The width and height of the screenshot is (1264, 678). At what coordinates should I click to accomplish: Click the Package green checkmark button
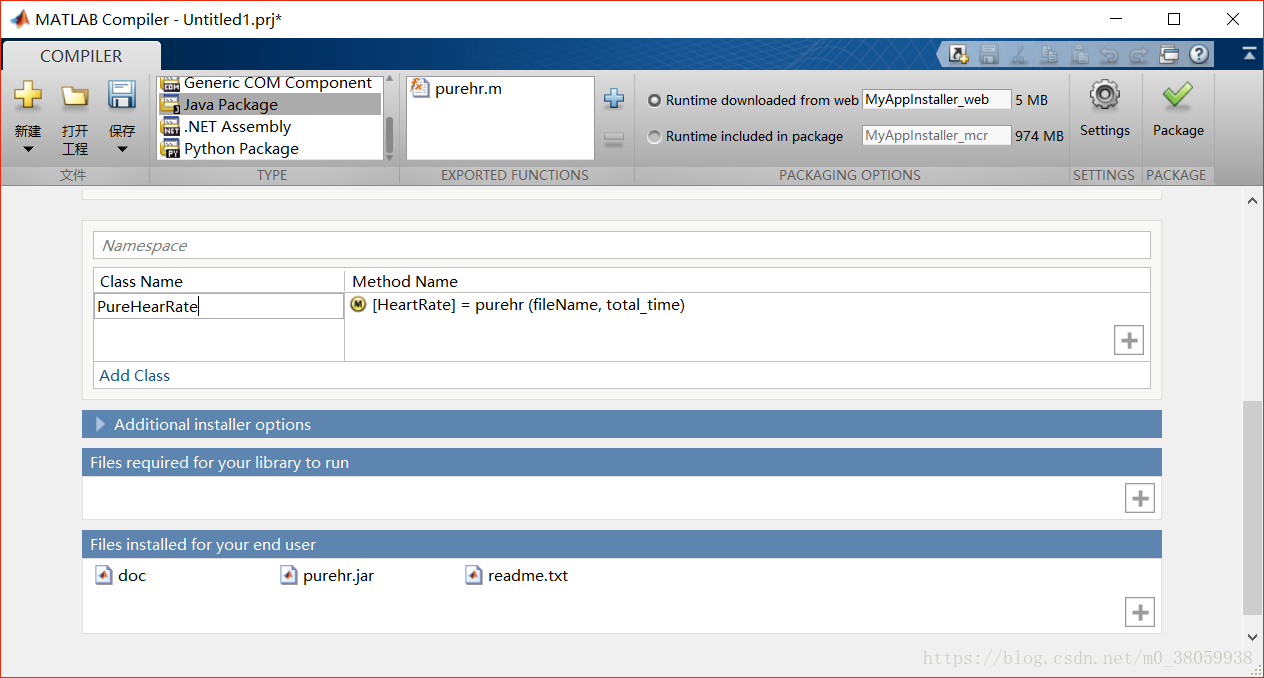coord(1178,109)
